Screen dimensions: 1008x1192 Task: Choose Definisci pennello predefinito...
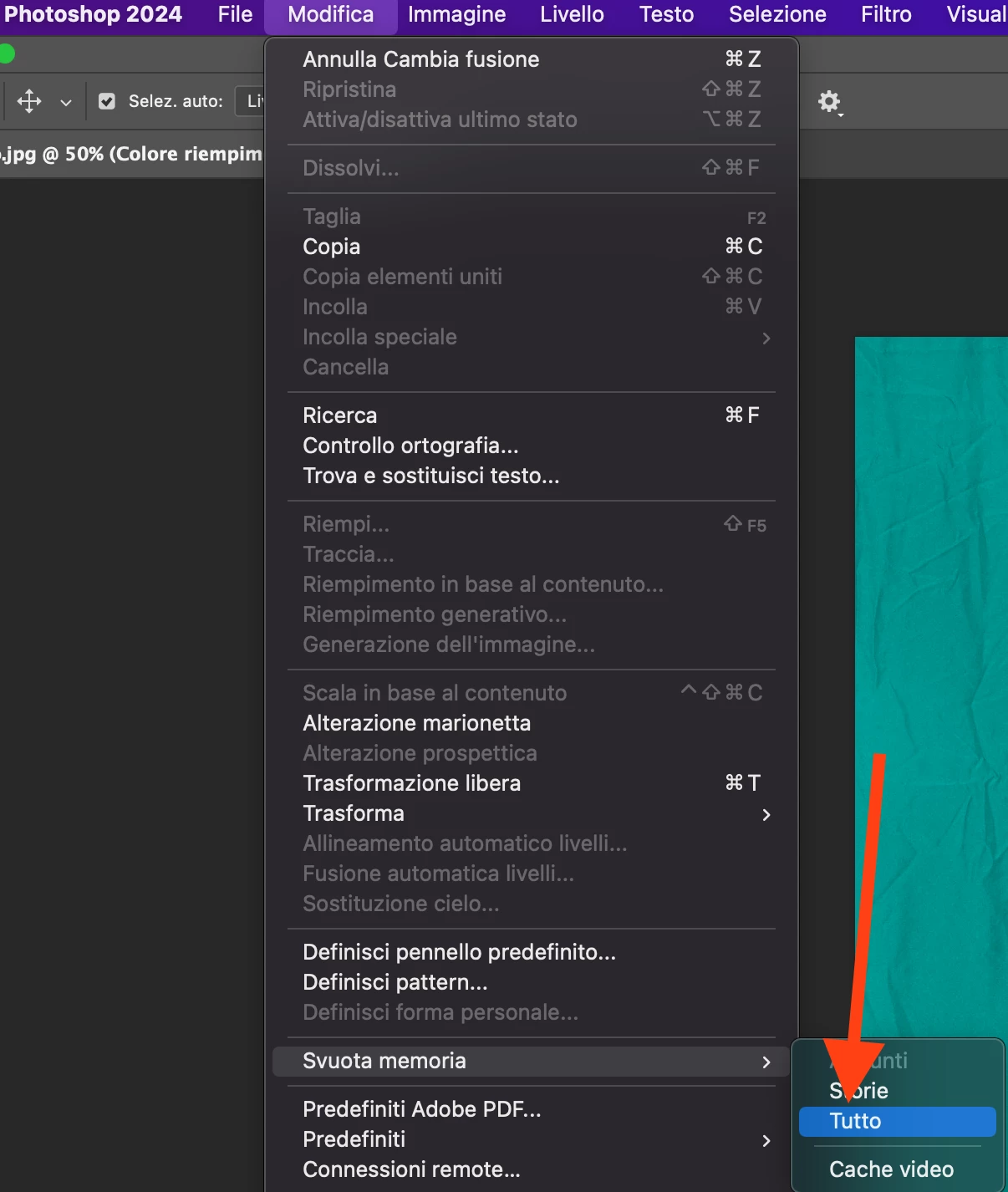coord(532,952)
